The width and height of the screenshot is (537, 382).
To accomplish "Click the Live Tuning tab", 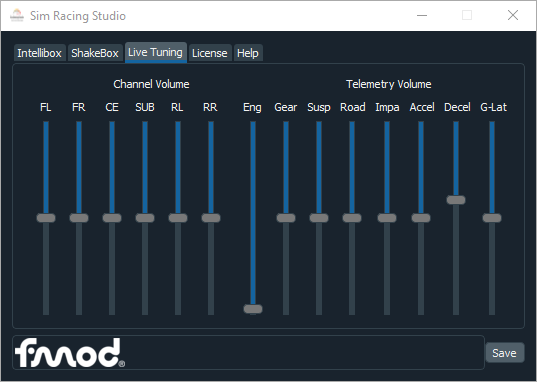I will point(155,52).
